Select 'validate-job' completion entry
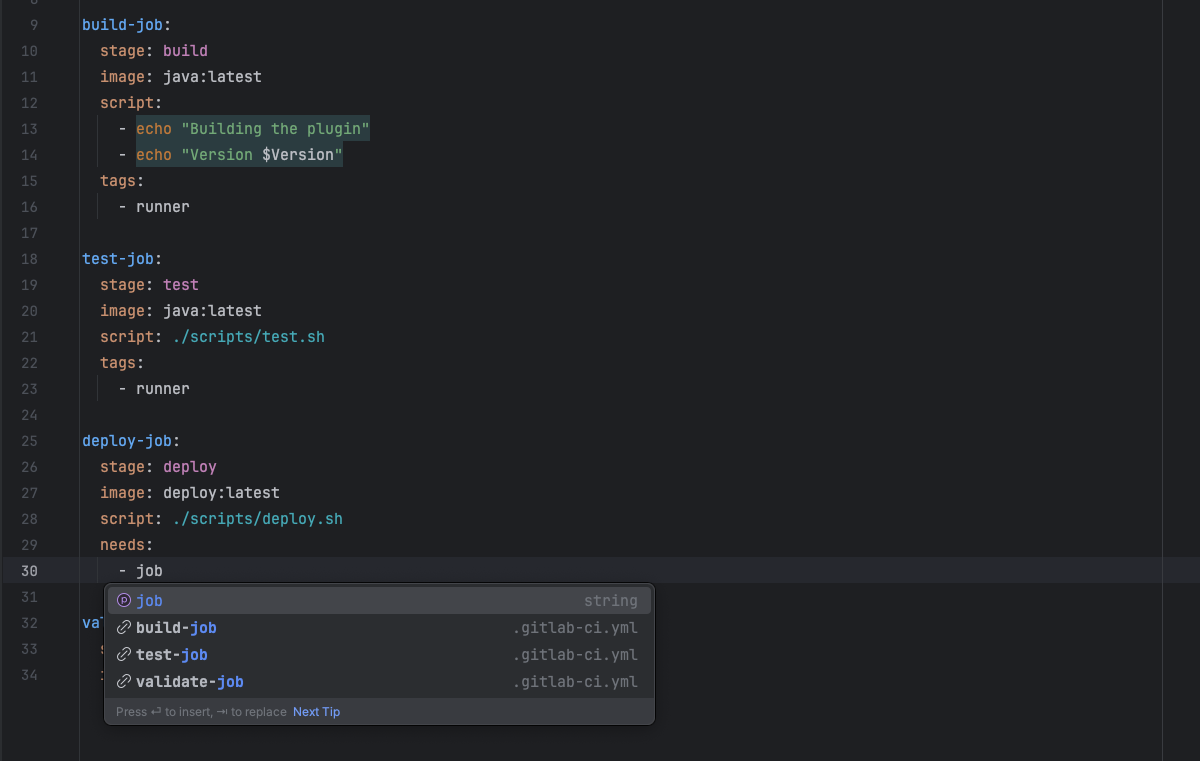 [x=379, y=682]
